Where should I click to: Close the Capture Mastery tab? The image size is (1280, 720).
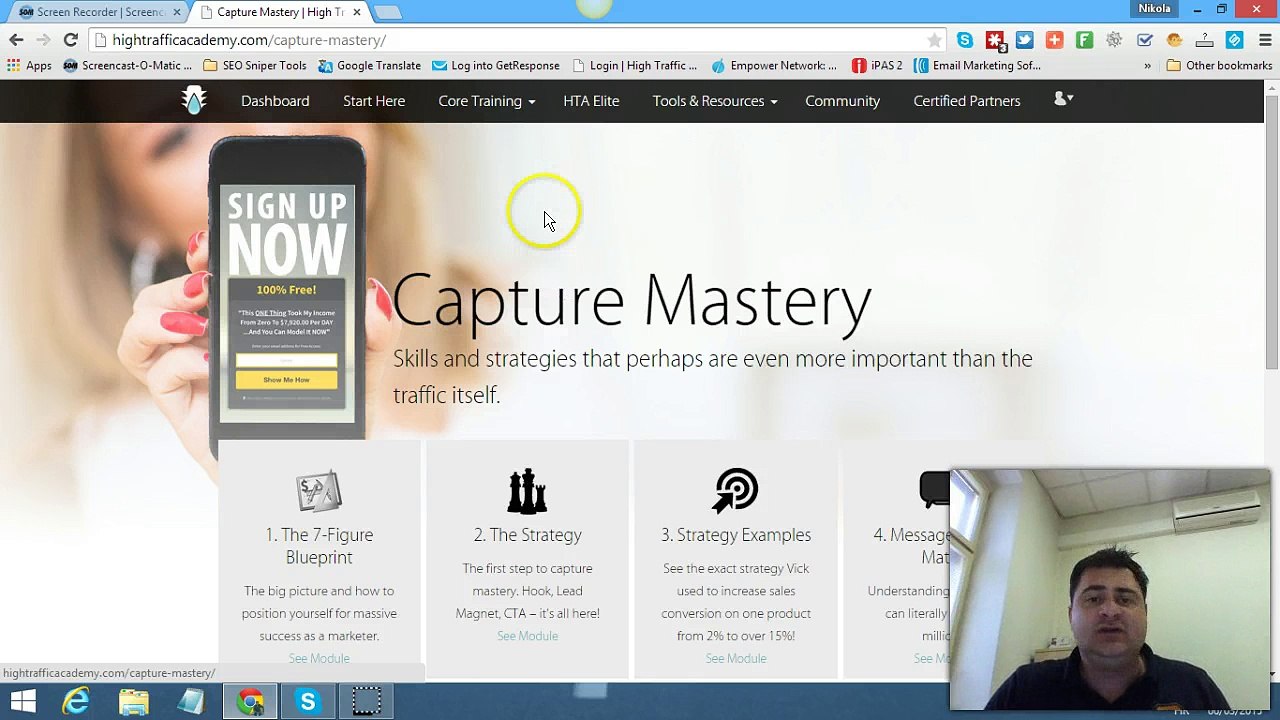pyautogui.click(x=356, y=12)
